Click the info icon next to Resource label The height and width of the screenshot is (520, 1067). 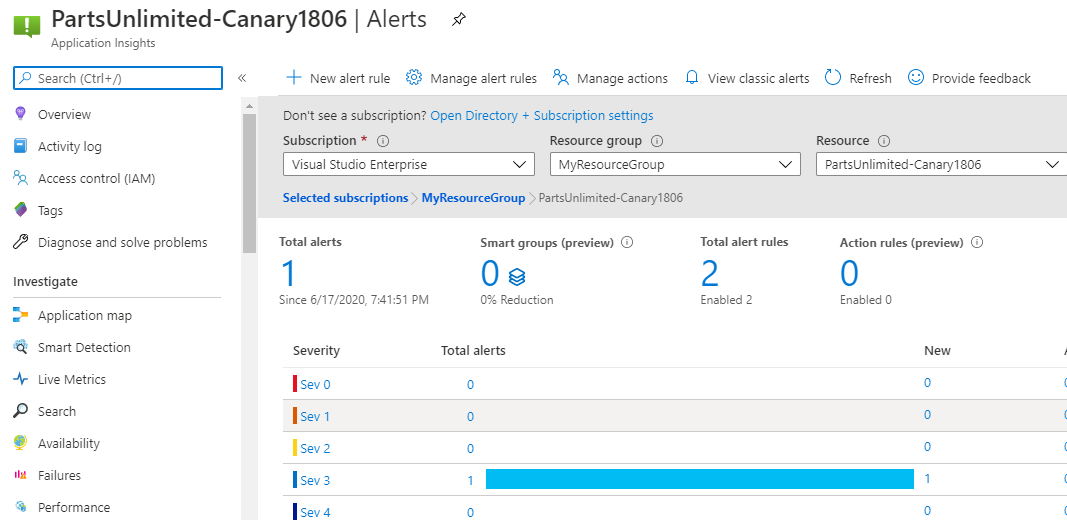tap(884, 141)
